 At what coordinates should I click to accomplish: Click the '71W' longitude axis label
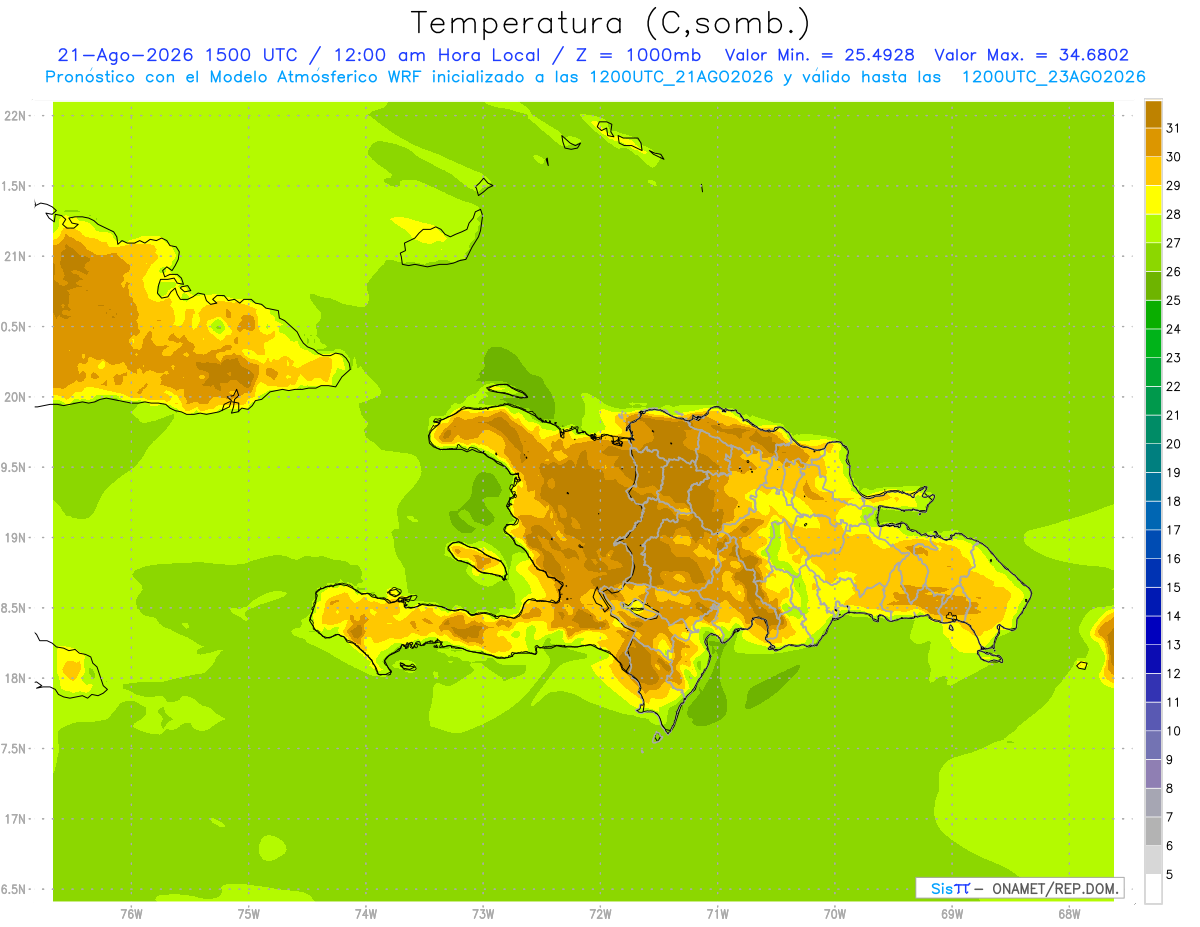click(717, 913)
